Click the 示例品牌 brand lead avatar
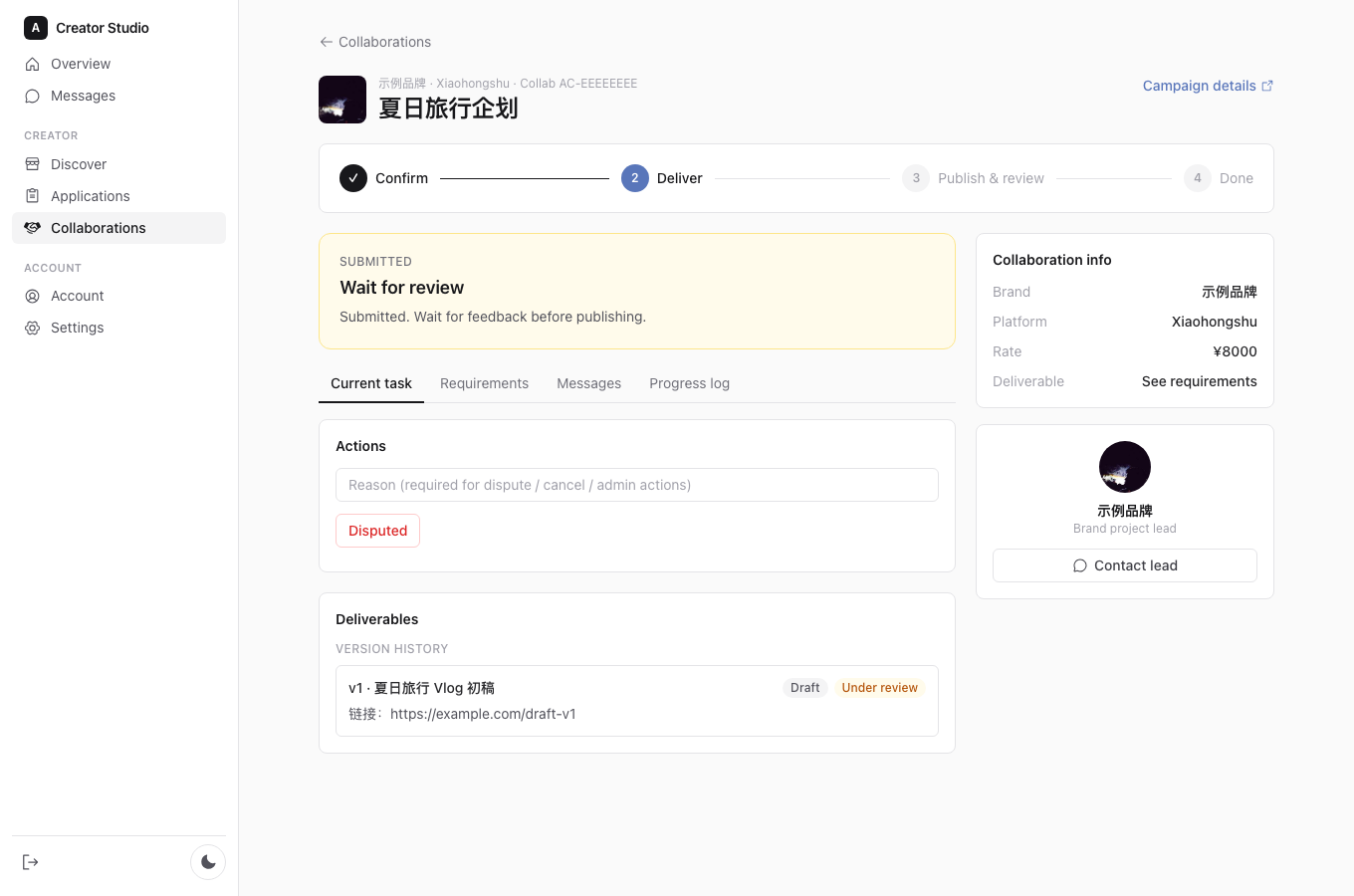 pyautogui.click(x=1125, y=467)
